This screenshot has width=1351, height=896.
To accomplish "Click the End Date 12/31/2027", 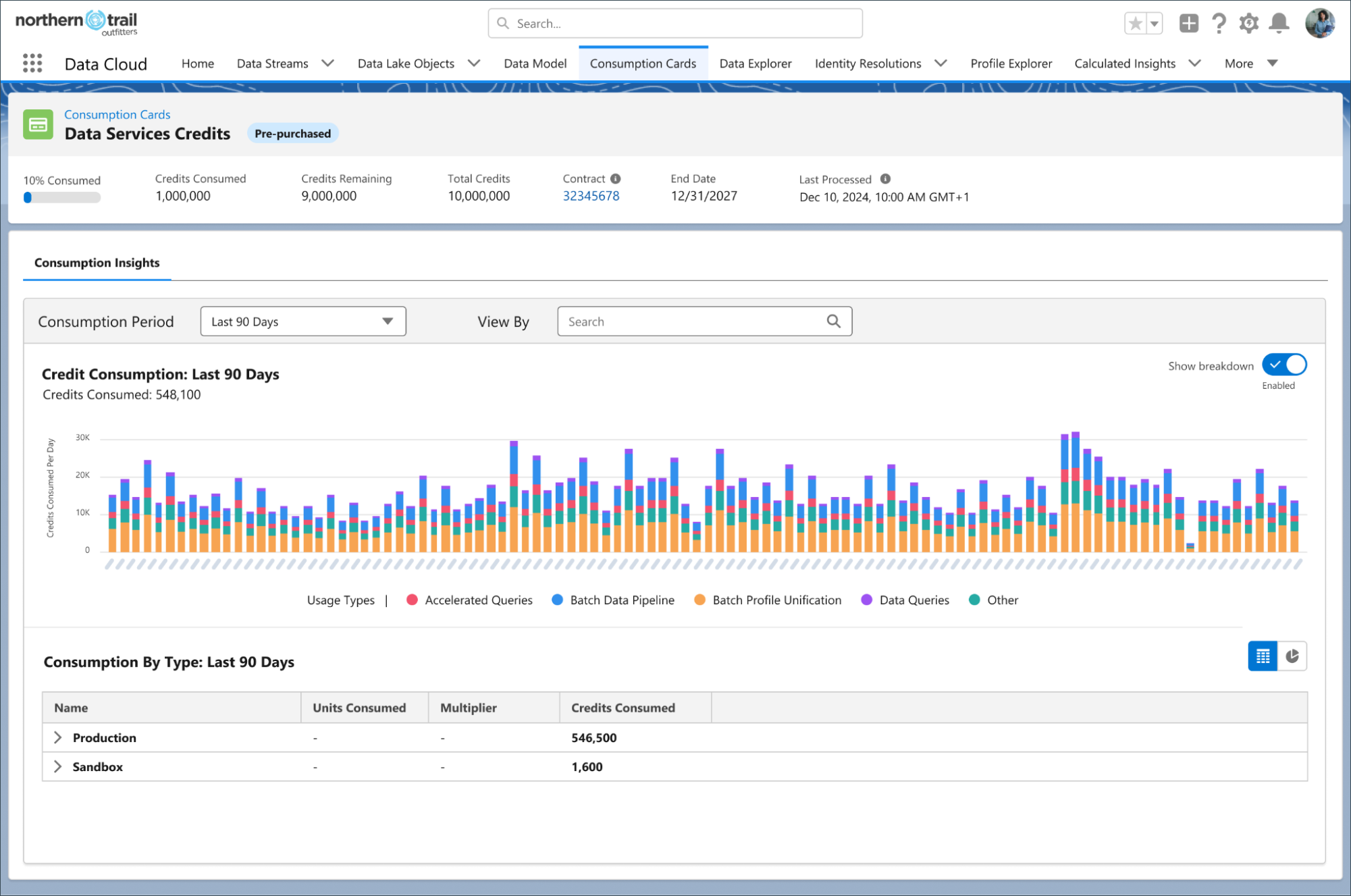I will 704,196.
